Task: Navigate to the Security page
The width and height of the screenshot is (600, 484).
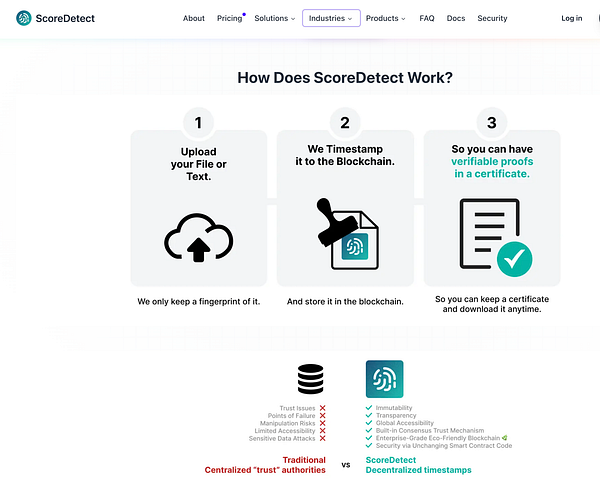Action: coord(492,18)
